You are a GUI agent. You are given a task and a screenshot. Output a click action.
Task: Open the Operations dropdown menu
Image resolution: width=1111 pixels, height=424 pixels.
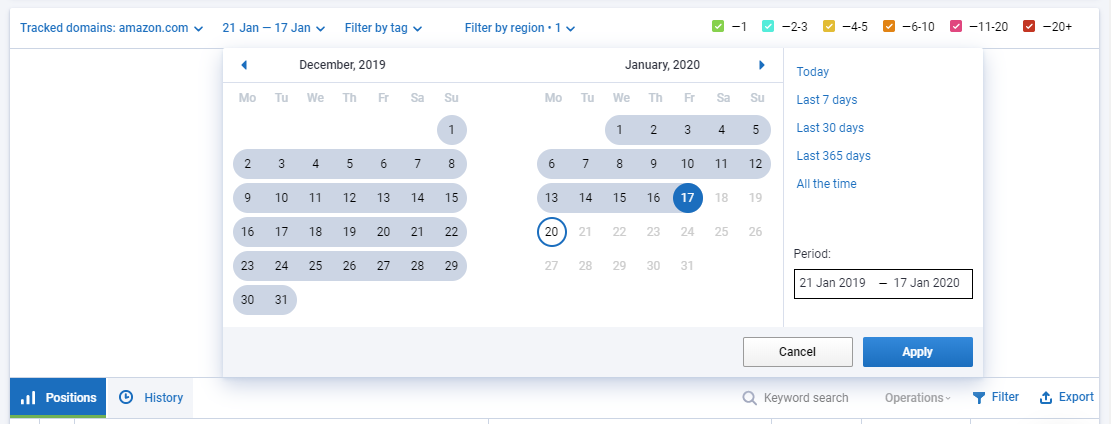click(918, 398)
